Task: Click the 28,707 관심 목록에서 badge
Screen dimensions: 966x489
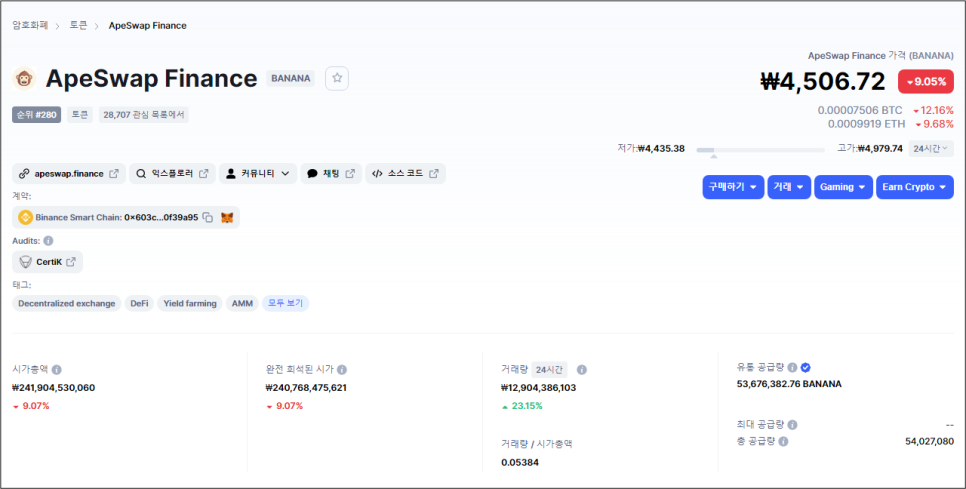Action: pyautogui.click(x=144, y=115)
